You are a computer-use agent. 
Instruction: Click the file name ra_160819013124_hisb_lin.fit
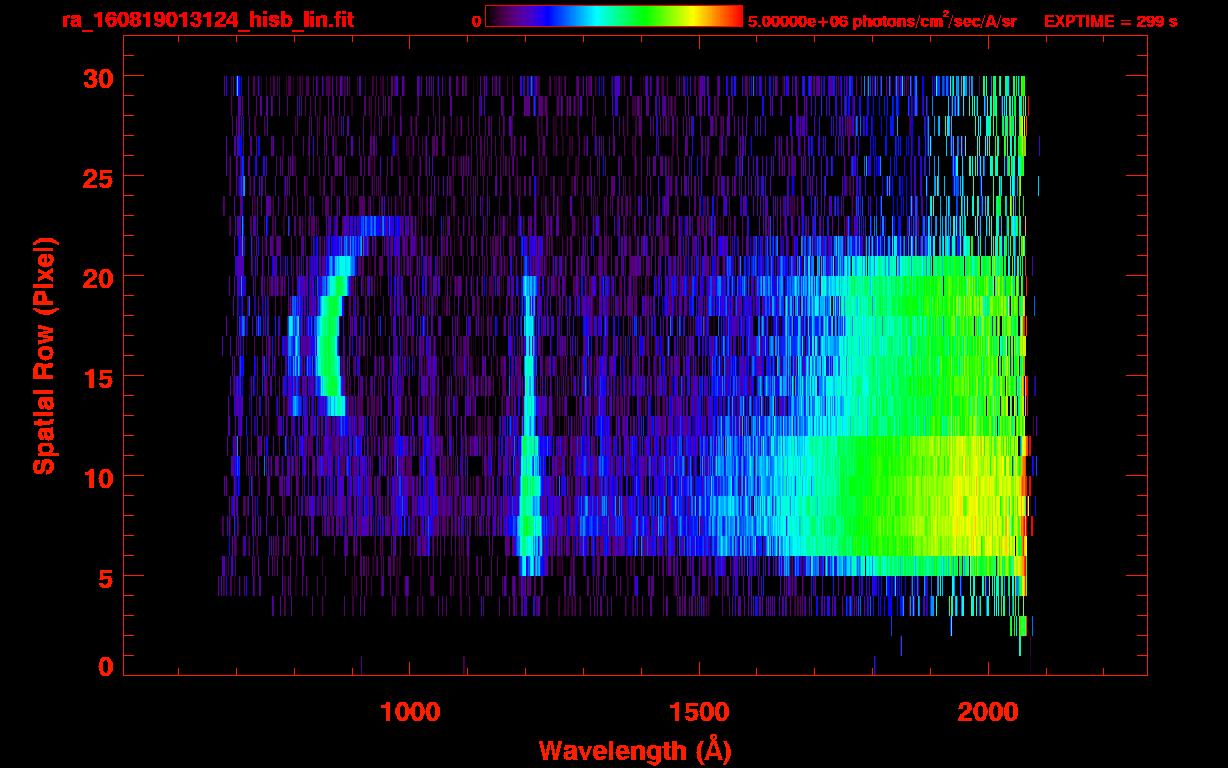click(207, 19)
